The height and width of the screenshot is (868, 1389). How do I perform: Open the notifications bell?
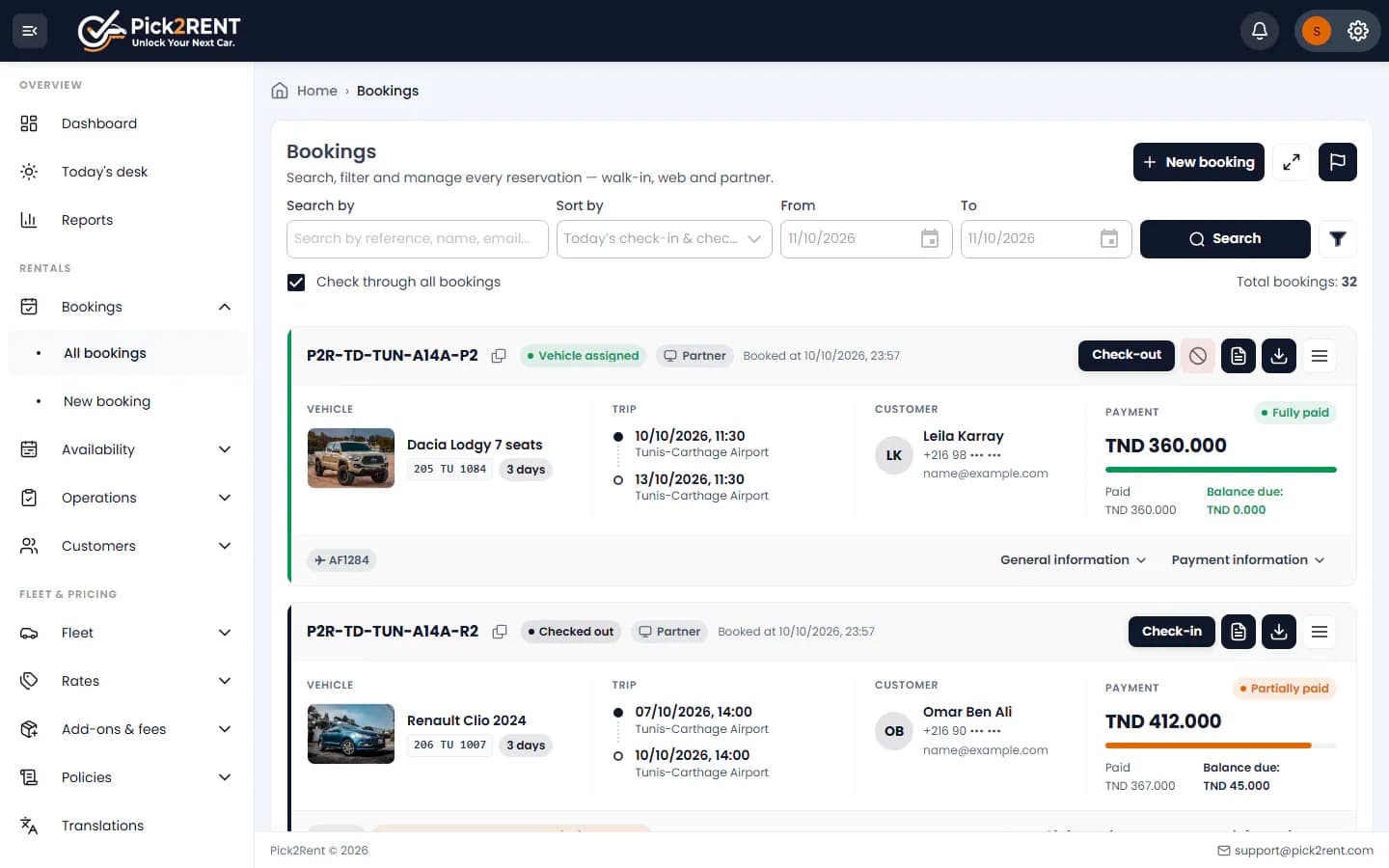[1260, 31]
